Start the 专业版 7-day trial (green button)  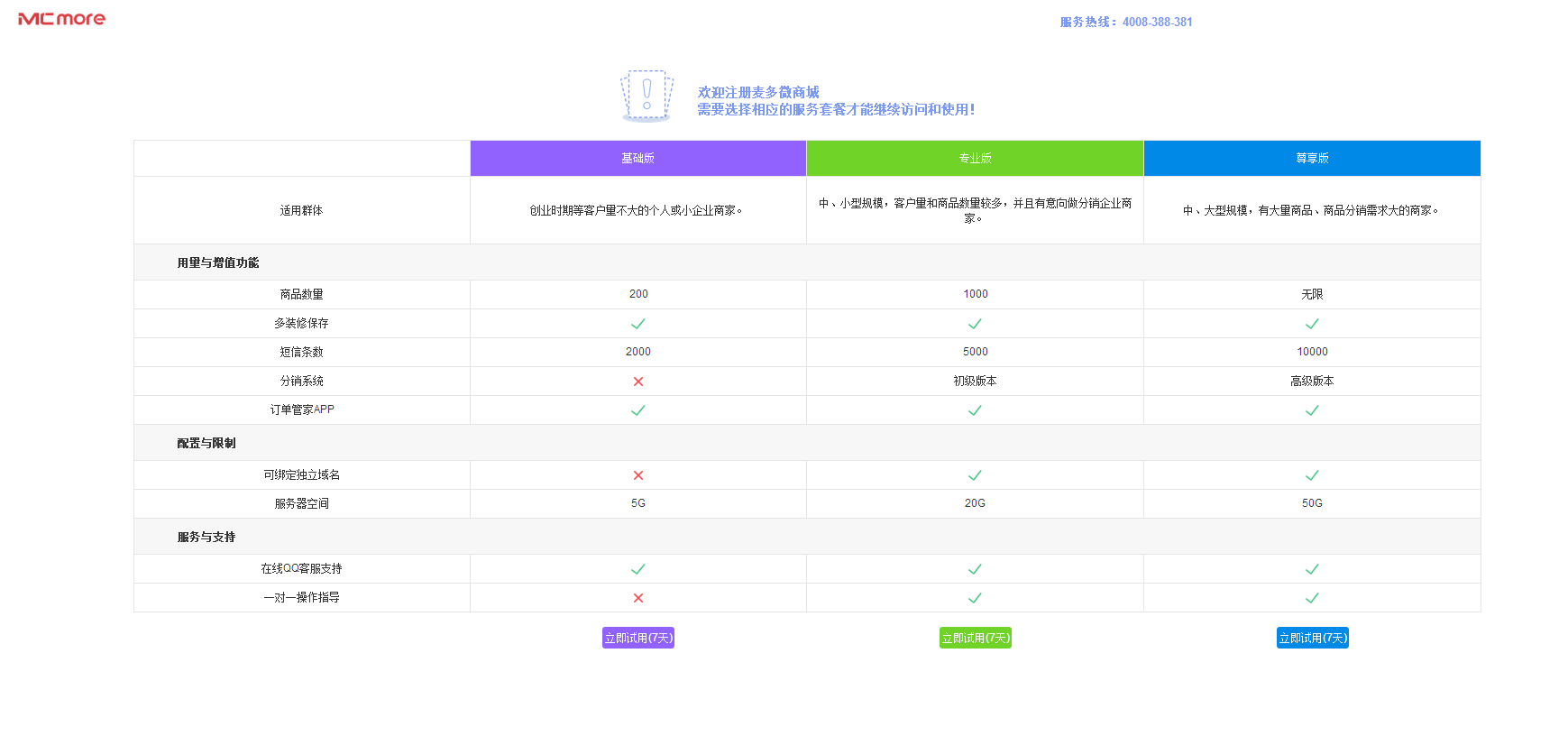tap(976, 638)
